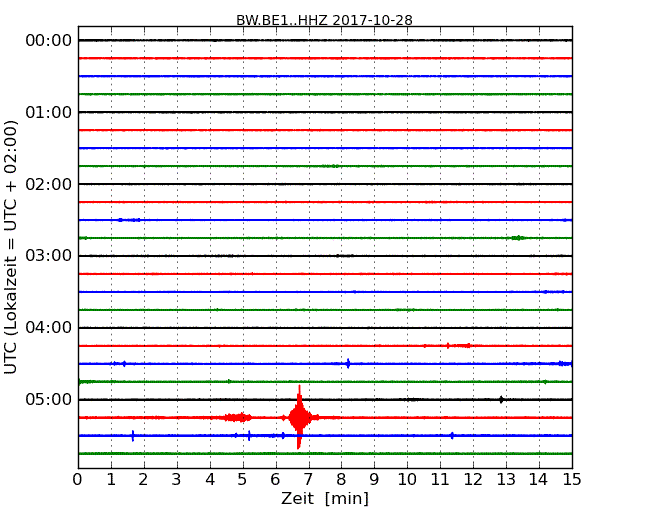Click x-axis tick label 14
The width and height of the screenshot is (650, 520).
click(x=539, y=479)
